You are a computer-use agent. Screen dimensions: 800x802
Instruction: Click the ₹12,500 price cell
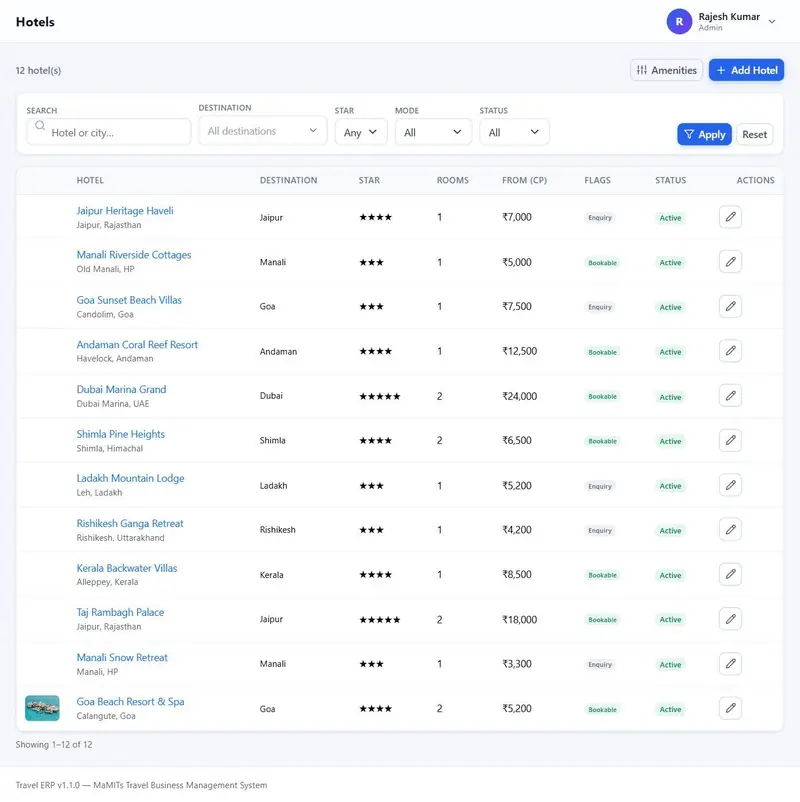point(520,351)
